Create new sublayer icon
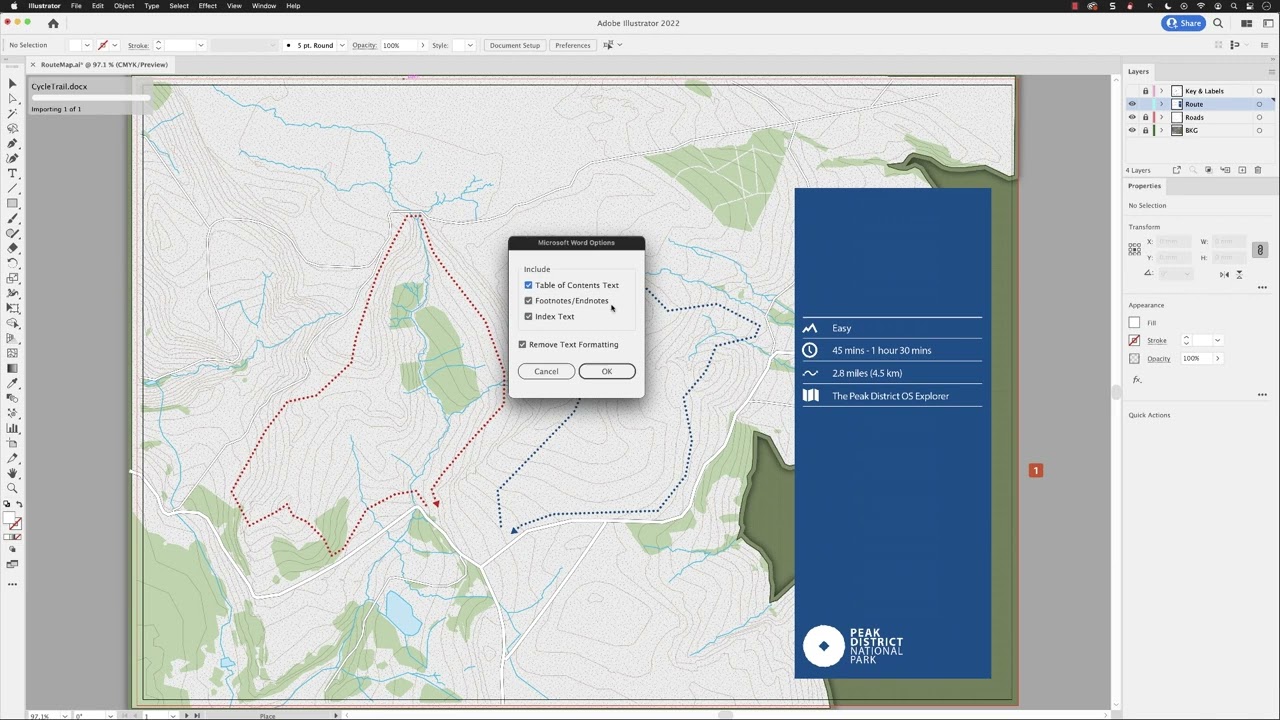The image size is (1280, 720). coord(1225,170)
